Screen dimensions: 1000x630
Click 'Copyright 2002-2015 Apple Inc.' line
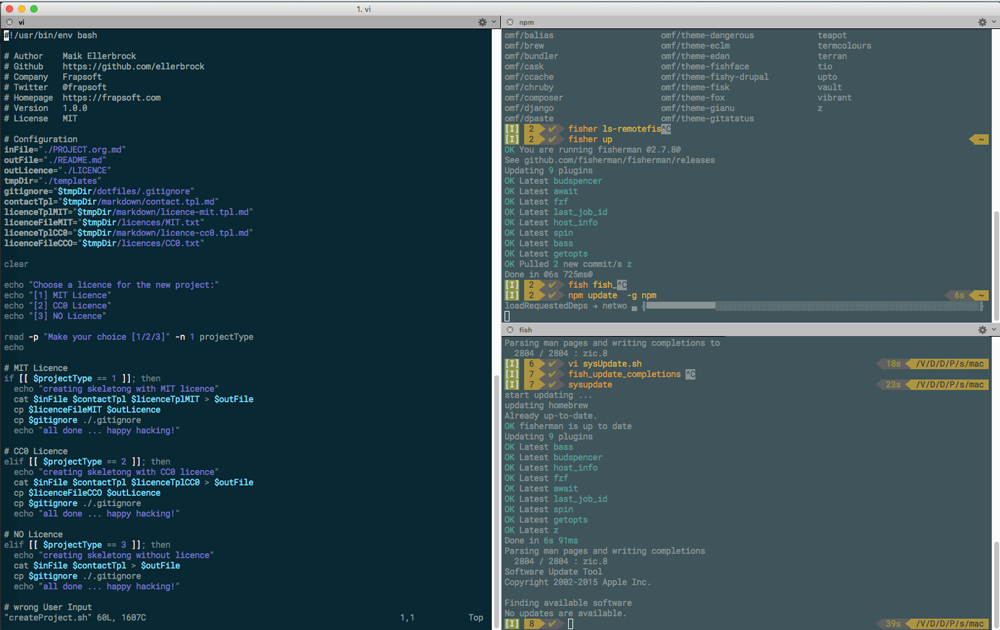click(578, 582)
